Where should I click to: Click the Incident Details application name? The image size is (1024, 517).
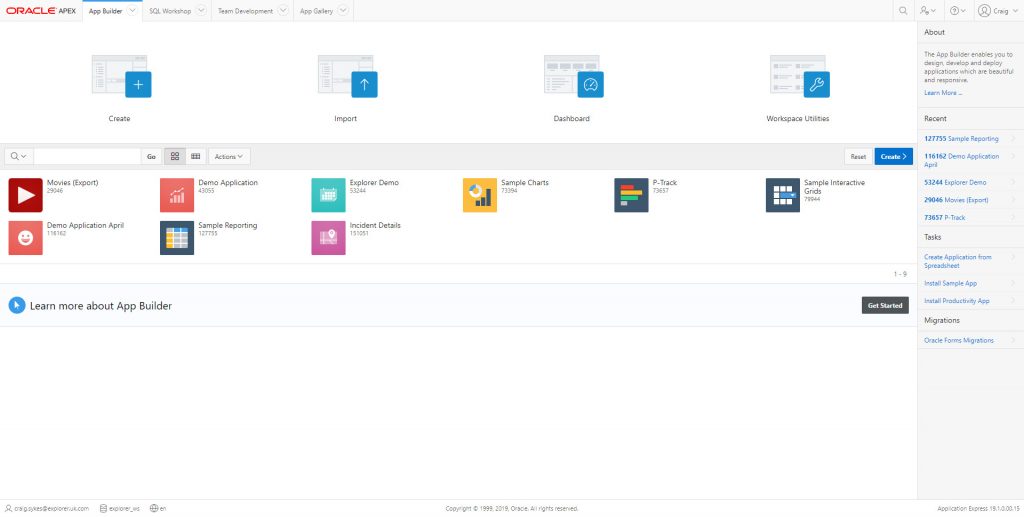coord(375,225)
